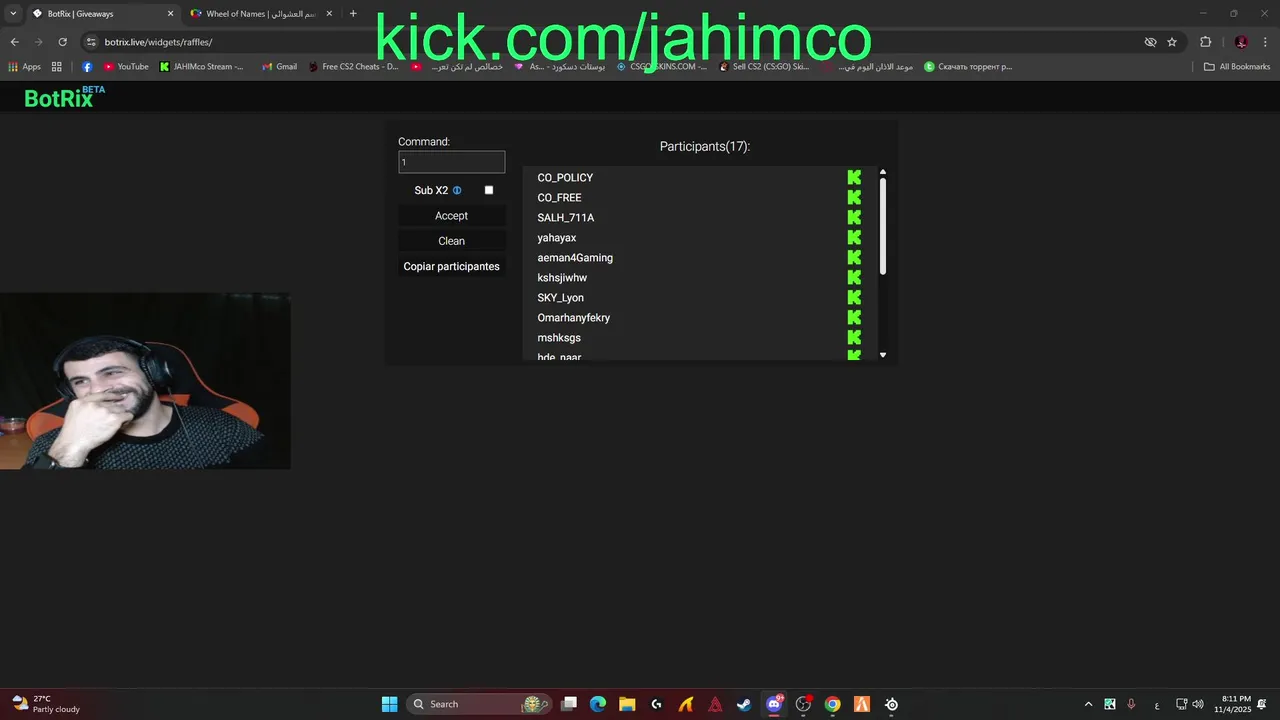Bookmark this page with the star icon

pos(1172,42)
